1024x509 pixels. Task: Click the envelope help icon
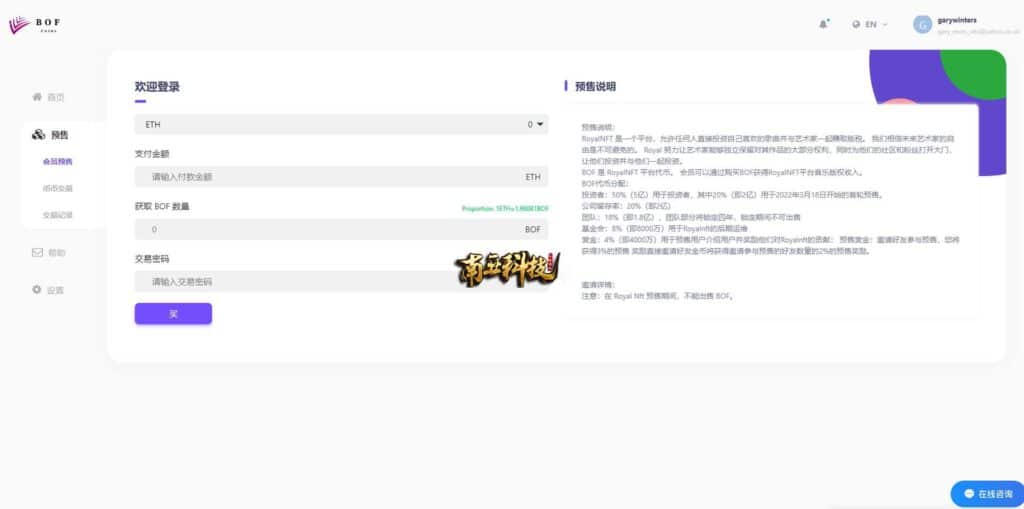pyautogui.click(x=37, y=252)
